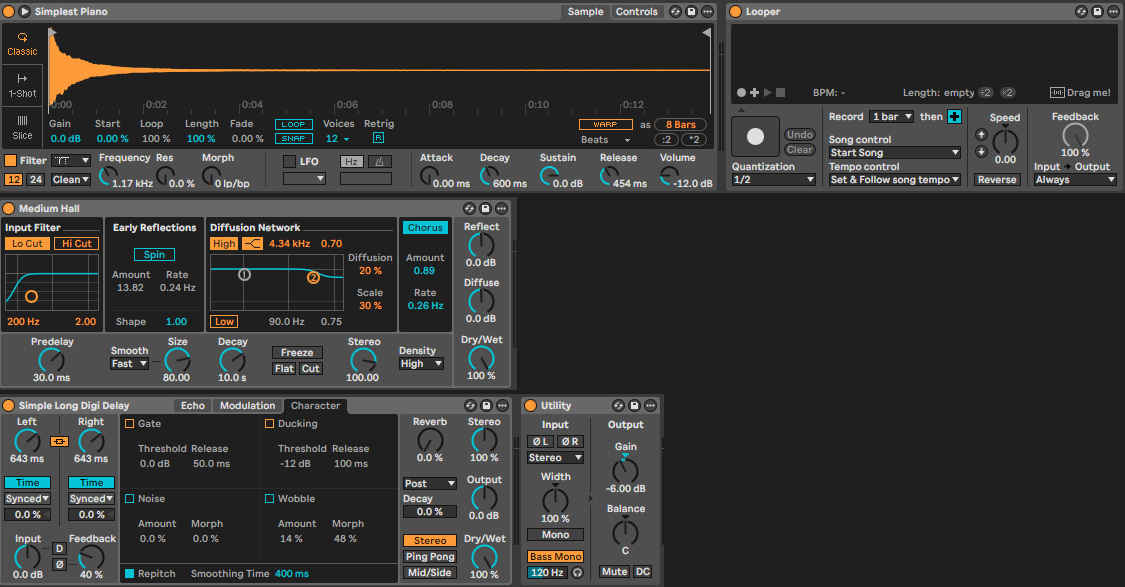Open Looper Record 1 bar dropdown
Screen dimensions: 1125x587
(892, 117)
